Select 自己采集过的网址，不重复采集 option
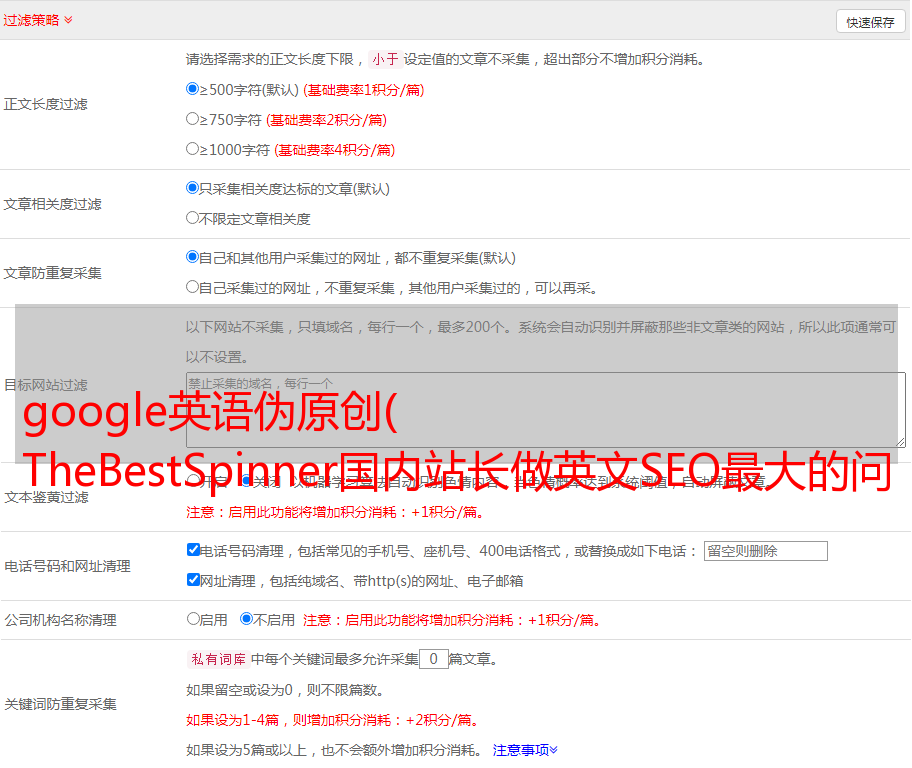The width and height of the screenshot is (912, 768). coord(192,286)
